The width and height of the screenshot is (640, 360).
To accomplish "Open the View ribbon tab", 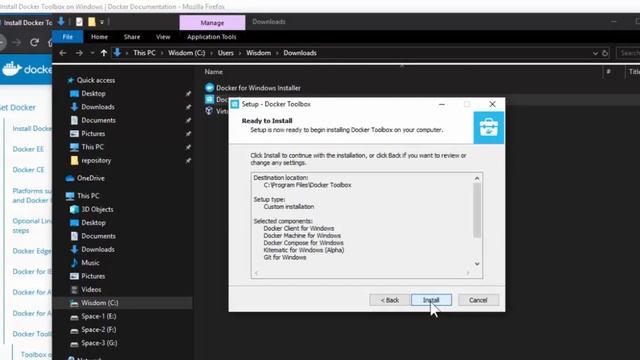I will click(x=163, y=37).
